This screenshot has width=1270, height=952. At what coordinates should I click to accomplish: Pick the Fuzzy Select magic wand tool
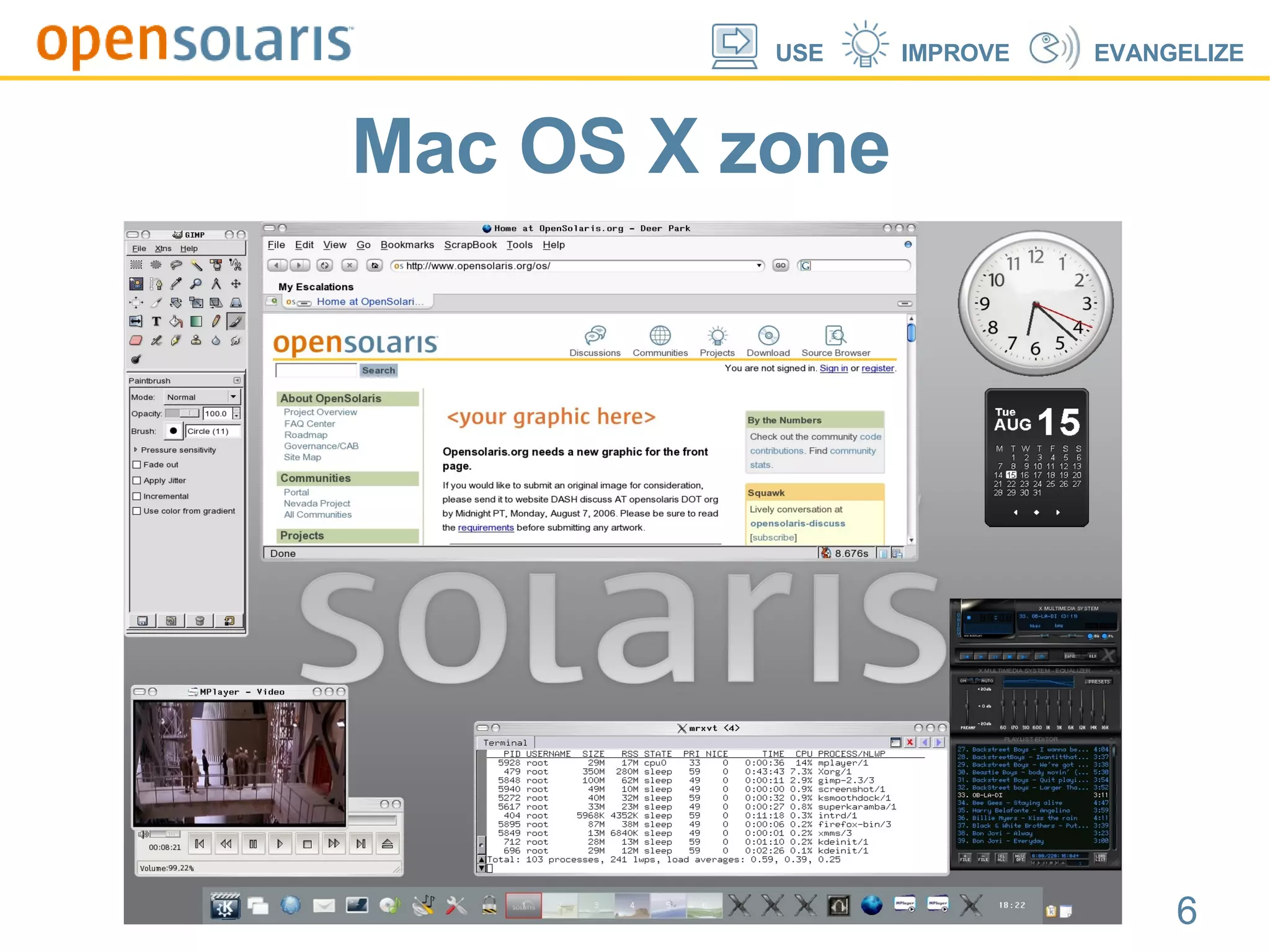click(196, 265)
